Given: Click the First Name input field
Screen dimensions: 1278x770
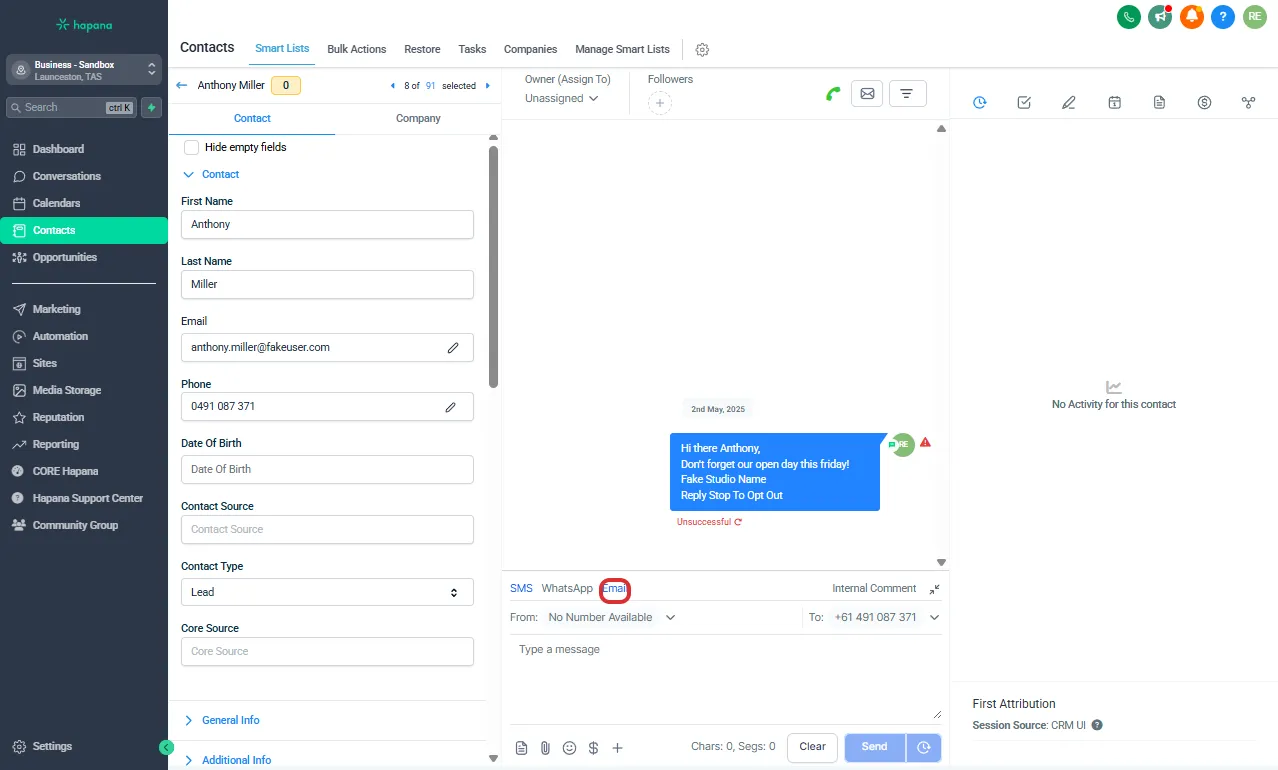Looking at the screenshot, I should point(327,225).
